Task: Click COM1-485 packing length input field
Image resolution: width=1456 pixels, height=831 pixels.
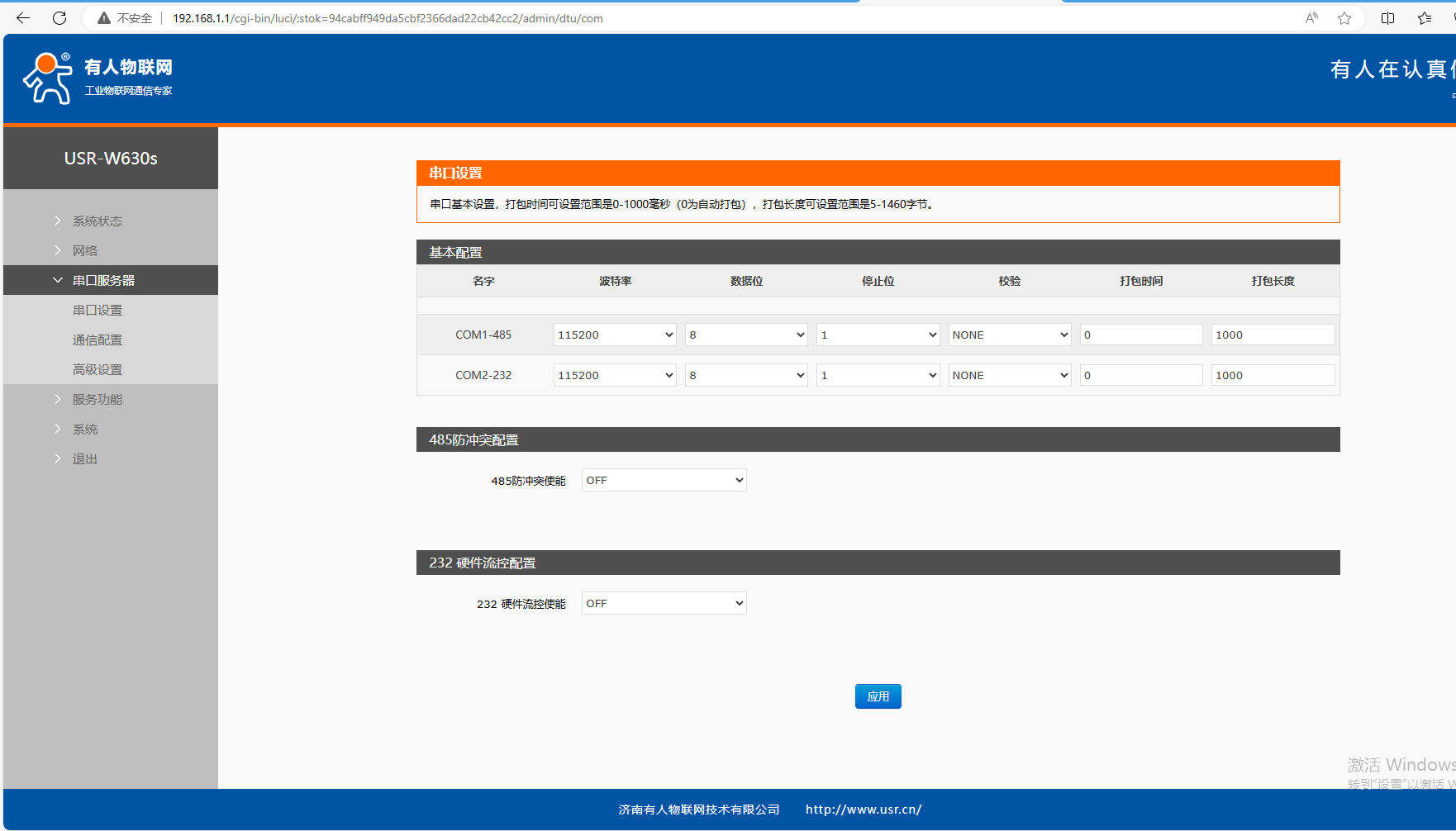Action: tap(1273, 335)
